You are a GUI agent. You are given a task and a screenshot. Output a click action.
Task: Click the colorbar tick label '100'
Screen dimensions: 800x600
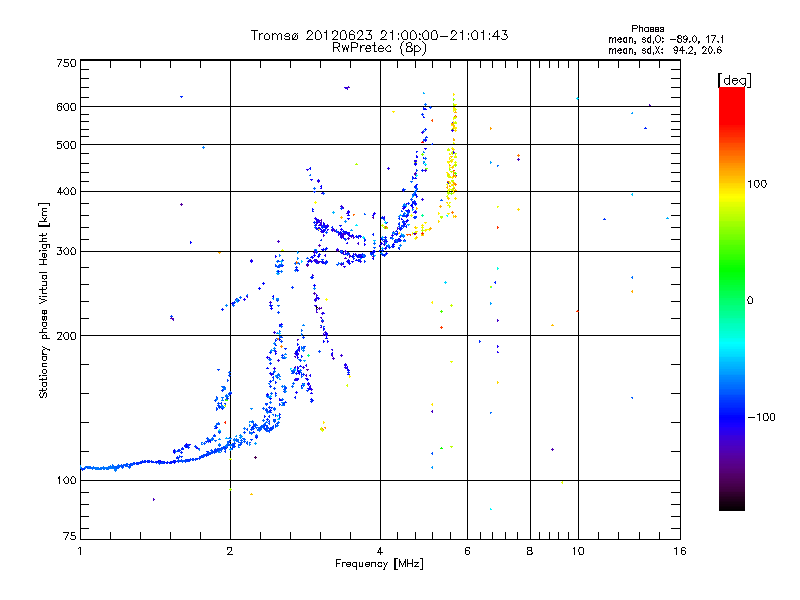coord(757,184)
